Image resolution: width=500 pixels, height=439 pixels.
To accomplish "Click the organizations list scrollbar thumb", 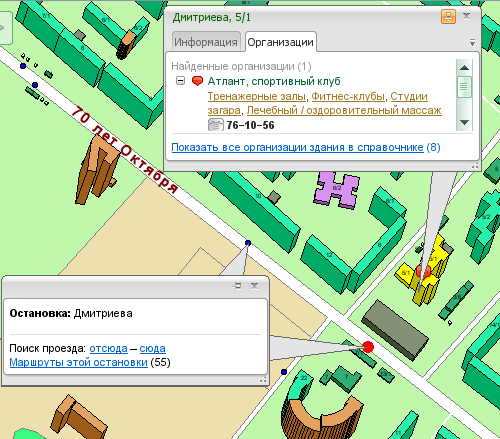I will point(464,87).
